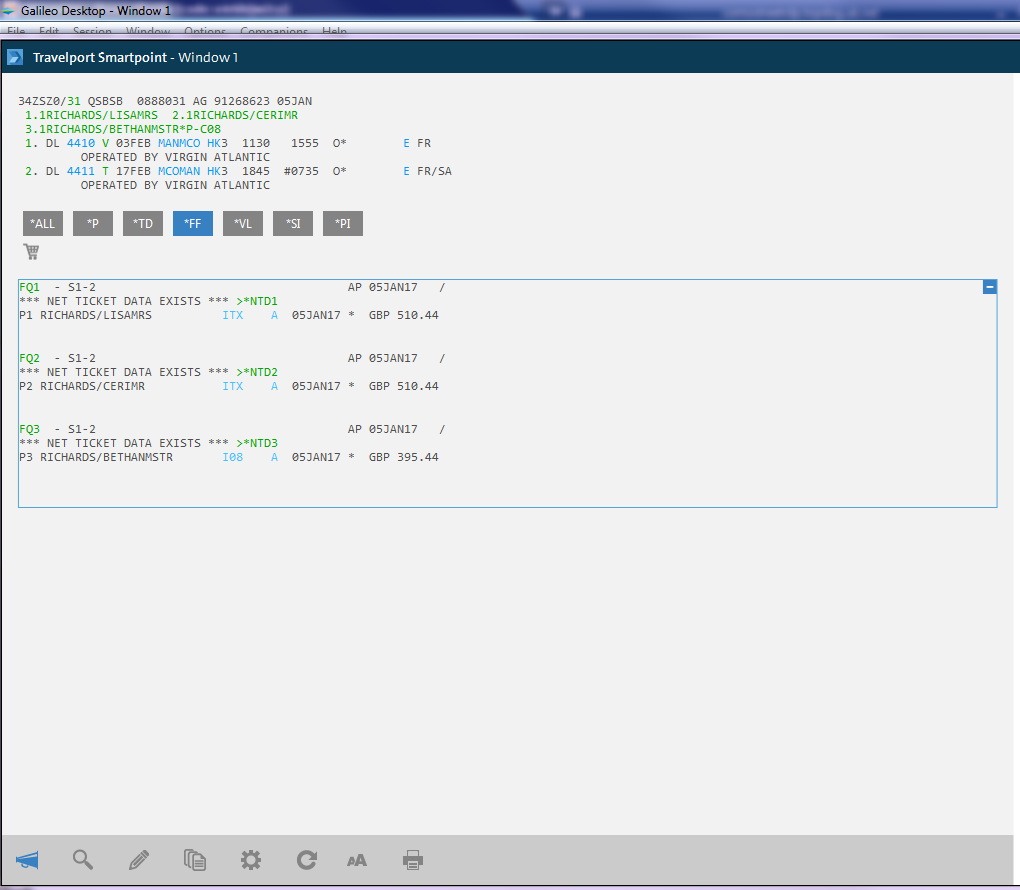This screenshot has height=890, width=1020.
Task: Open the Companions menu
Action: 274,31
